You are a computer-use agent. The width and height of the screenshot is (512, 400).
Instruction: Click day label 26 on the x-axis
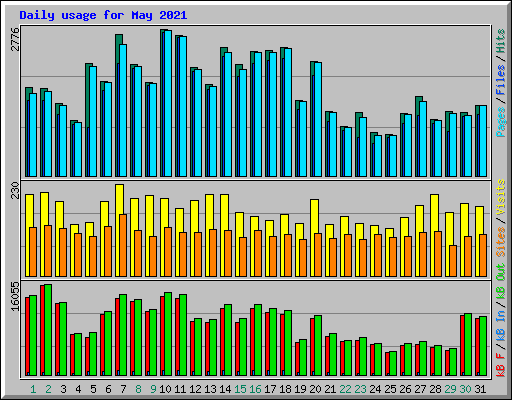point(405,389)
